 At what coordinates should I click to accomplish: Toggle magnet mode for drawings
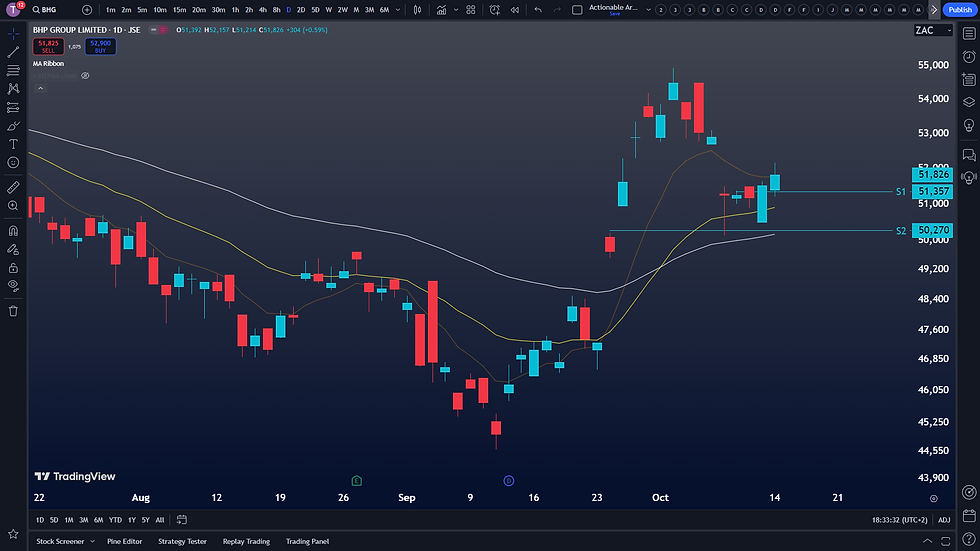pos(13,231)
